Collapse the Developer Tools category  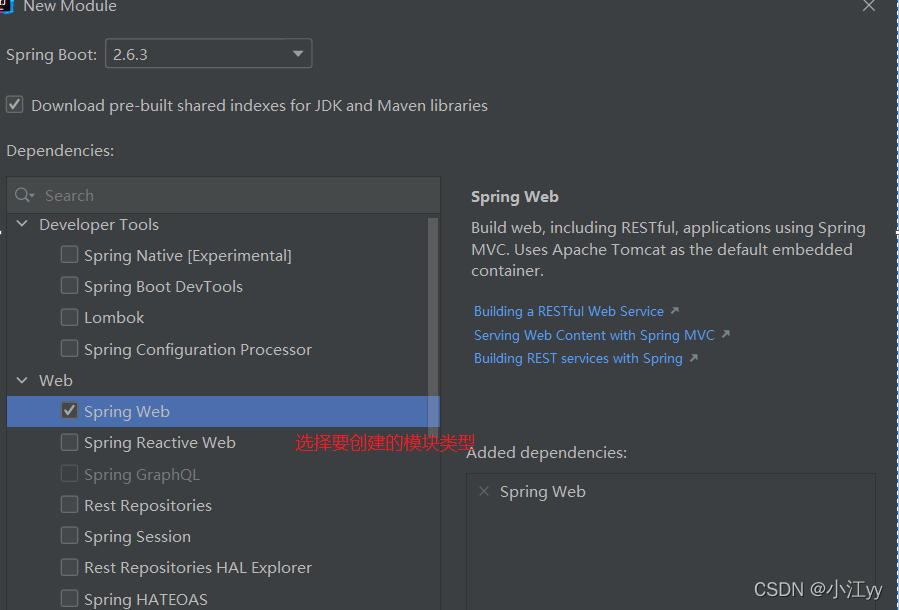[x=22, y=224]
